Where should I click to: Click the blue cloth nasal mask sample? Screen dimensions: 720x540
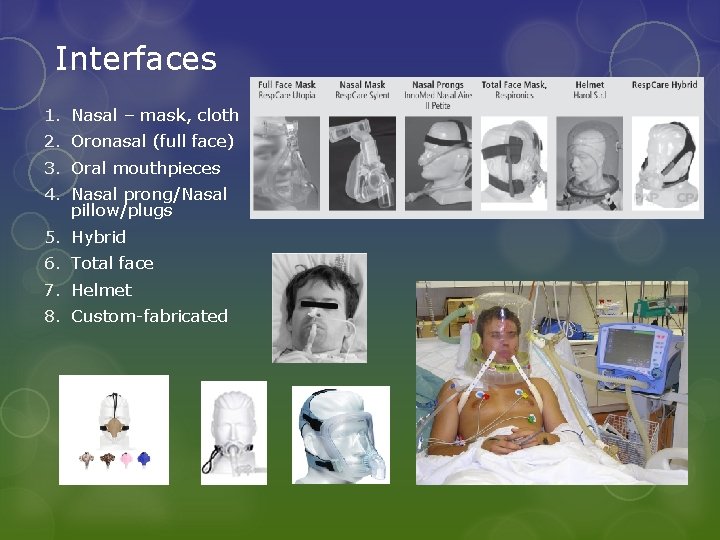coord(143,459)
